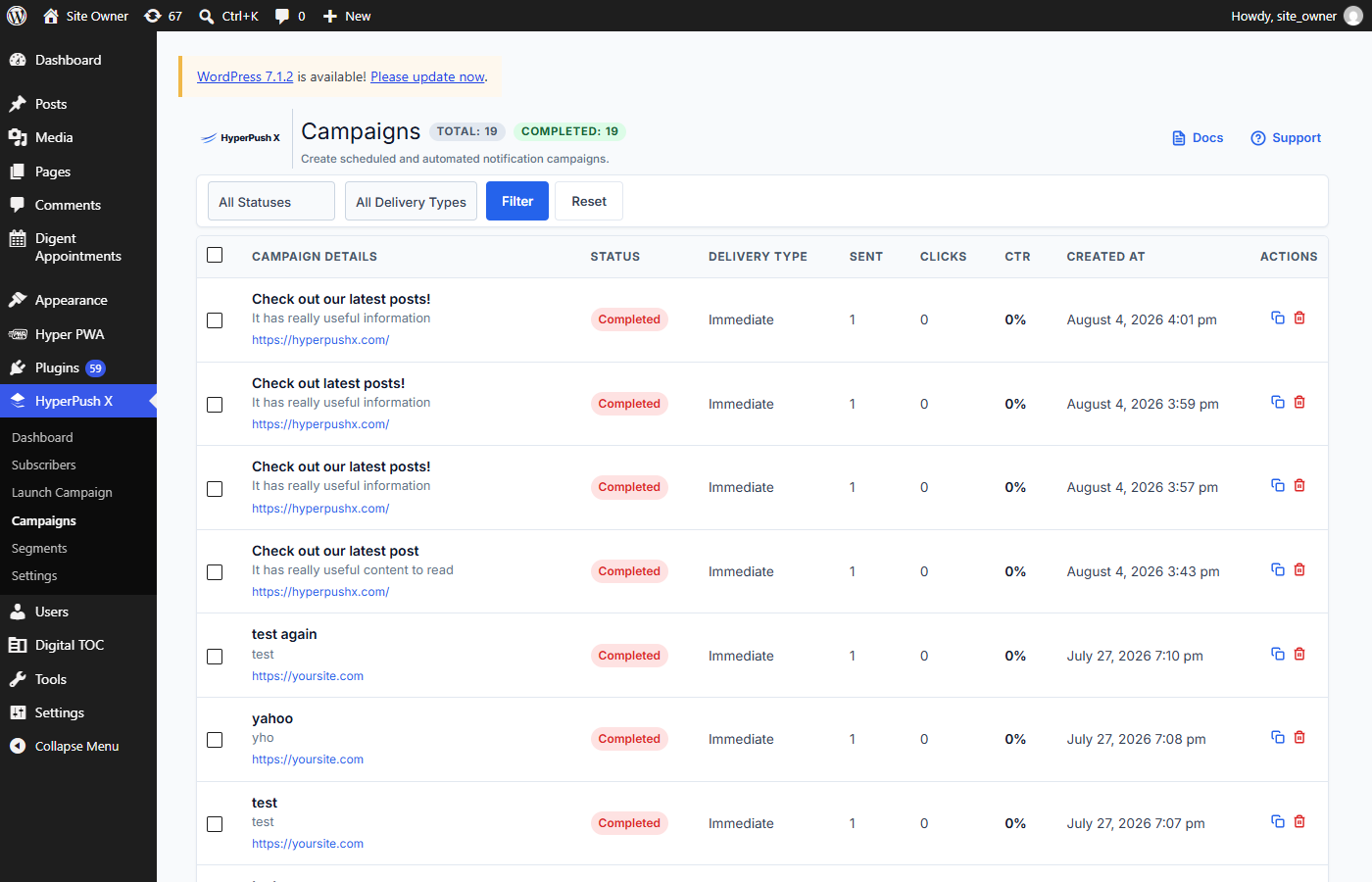
Task: Open the Docs link with document icon
Action: (1198, 138)
